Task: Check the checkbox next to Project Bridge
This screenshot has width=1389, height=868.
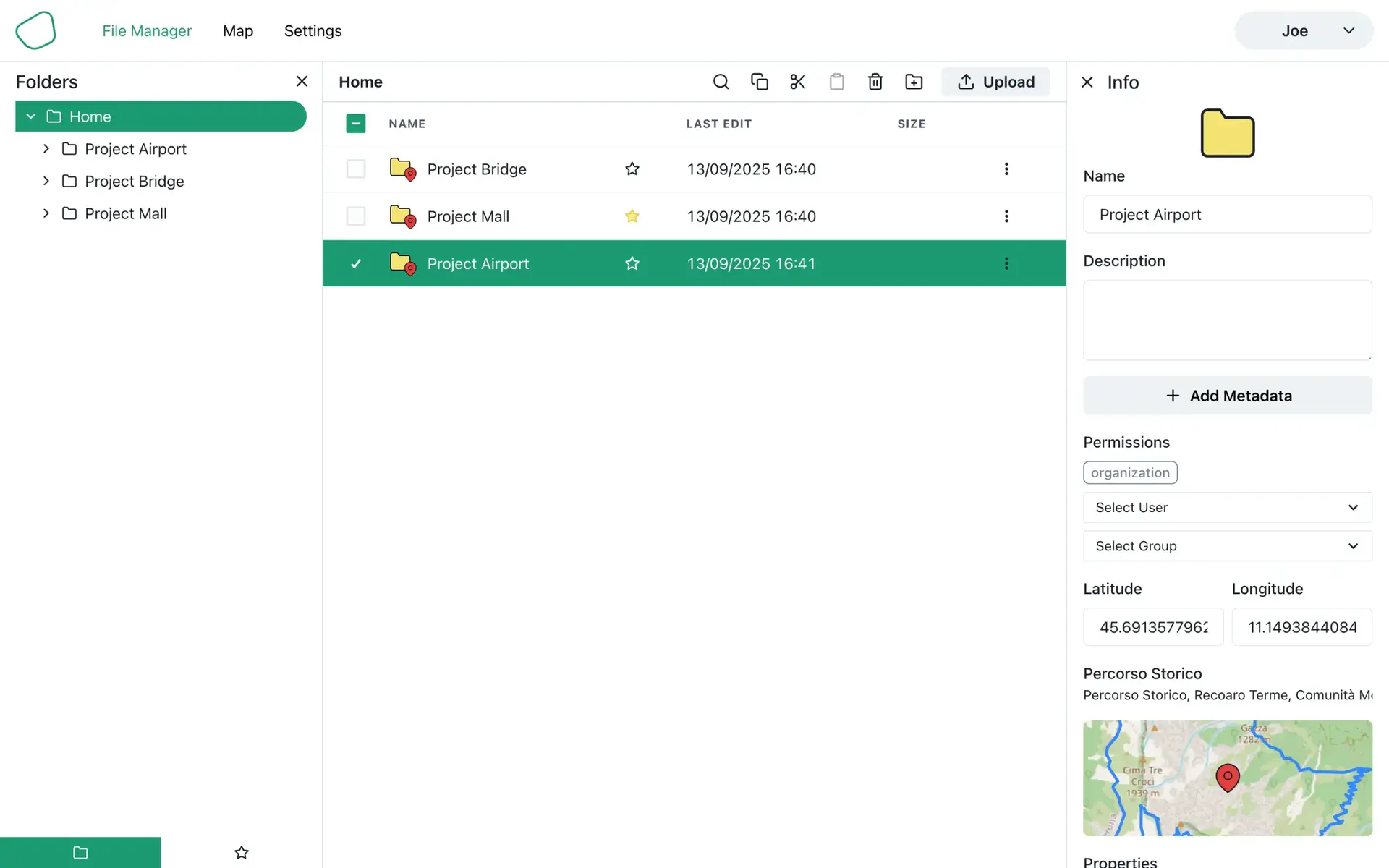Action: 355,169
